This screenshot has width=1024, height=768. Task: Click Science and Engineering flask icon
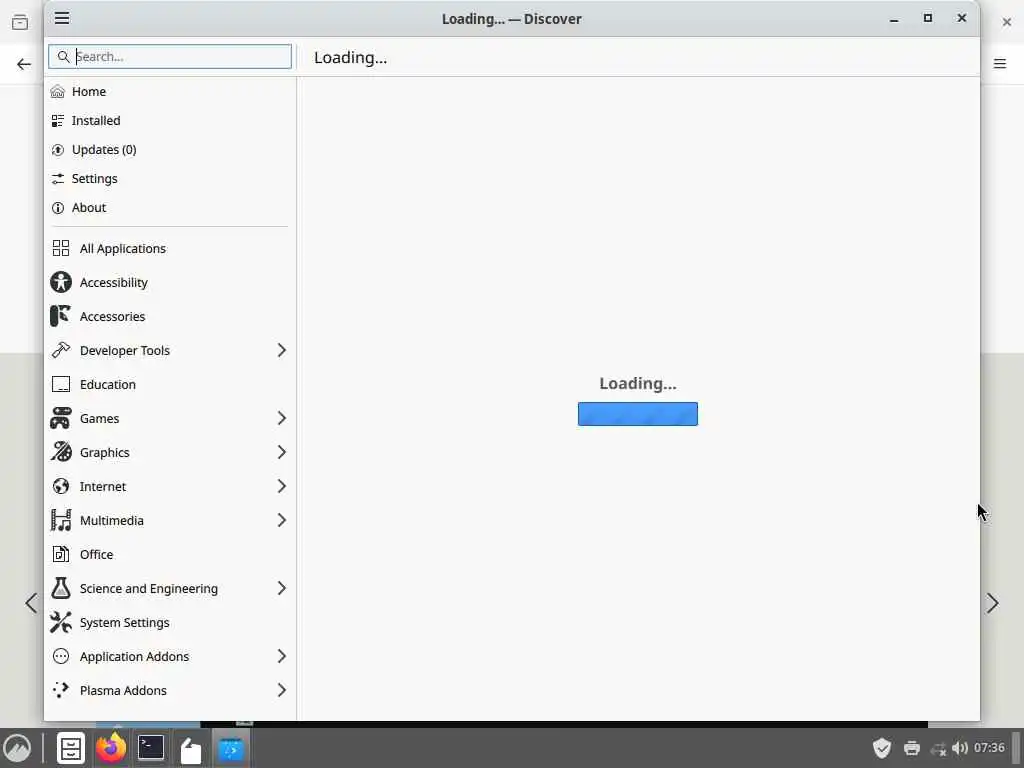coord(61,588)
